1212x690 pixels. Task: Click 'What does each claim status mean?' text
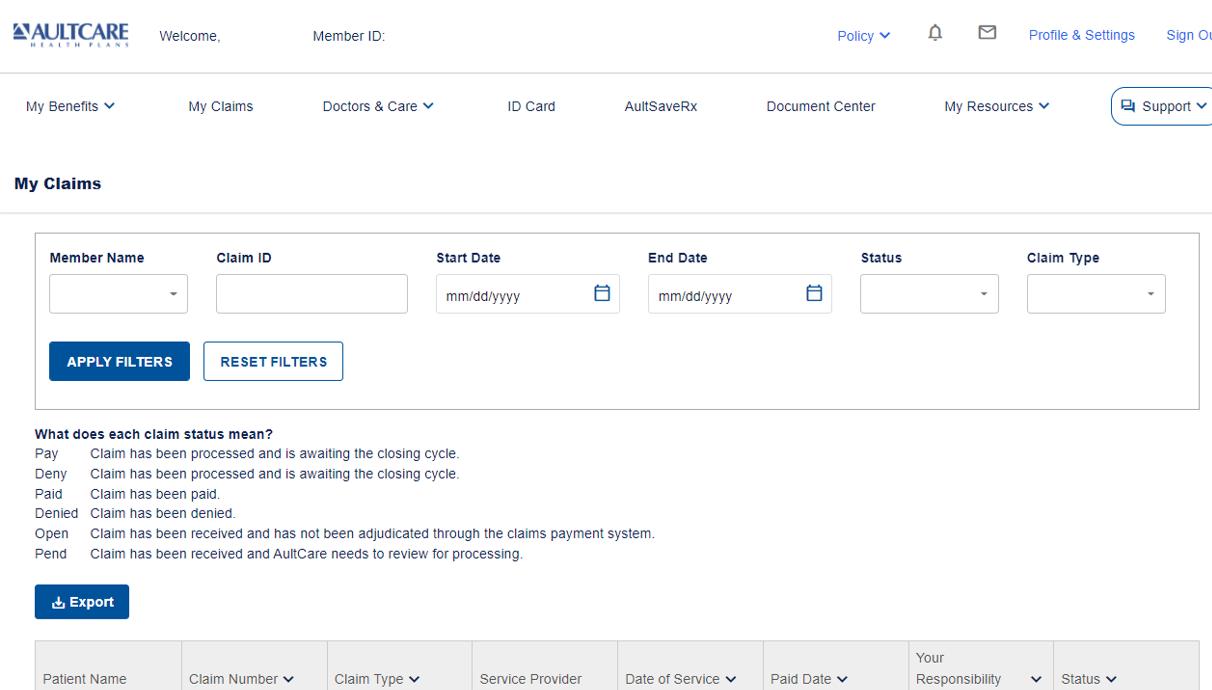154,434
